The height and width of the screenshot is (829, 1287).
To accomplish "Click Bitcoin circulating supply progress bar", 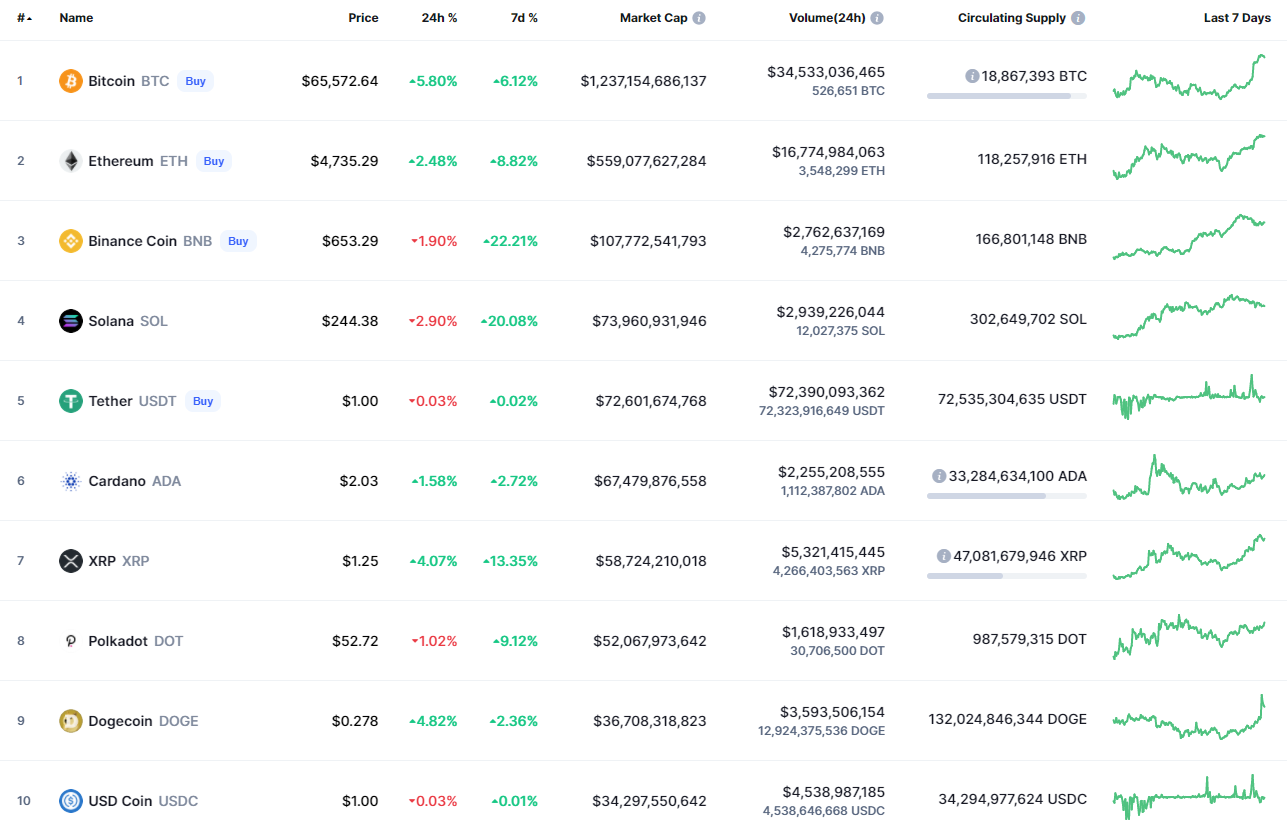I will 1007,96.
